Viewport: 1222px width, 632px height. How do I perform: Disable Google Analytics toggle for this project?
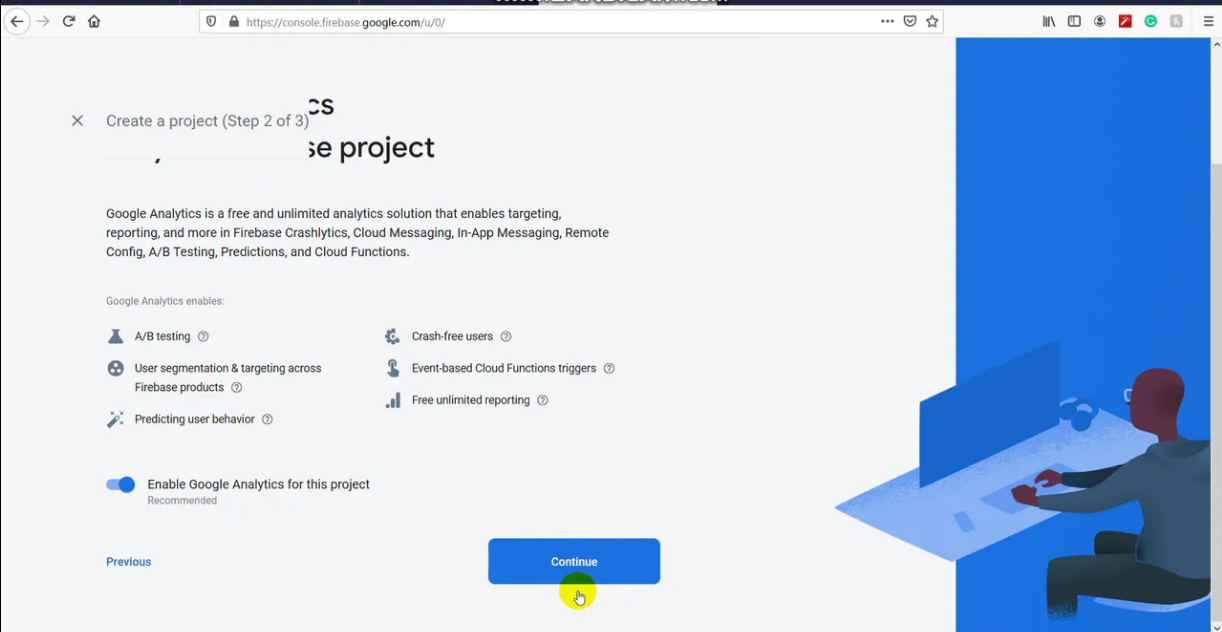pos(121,485)
